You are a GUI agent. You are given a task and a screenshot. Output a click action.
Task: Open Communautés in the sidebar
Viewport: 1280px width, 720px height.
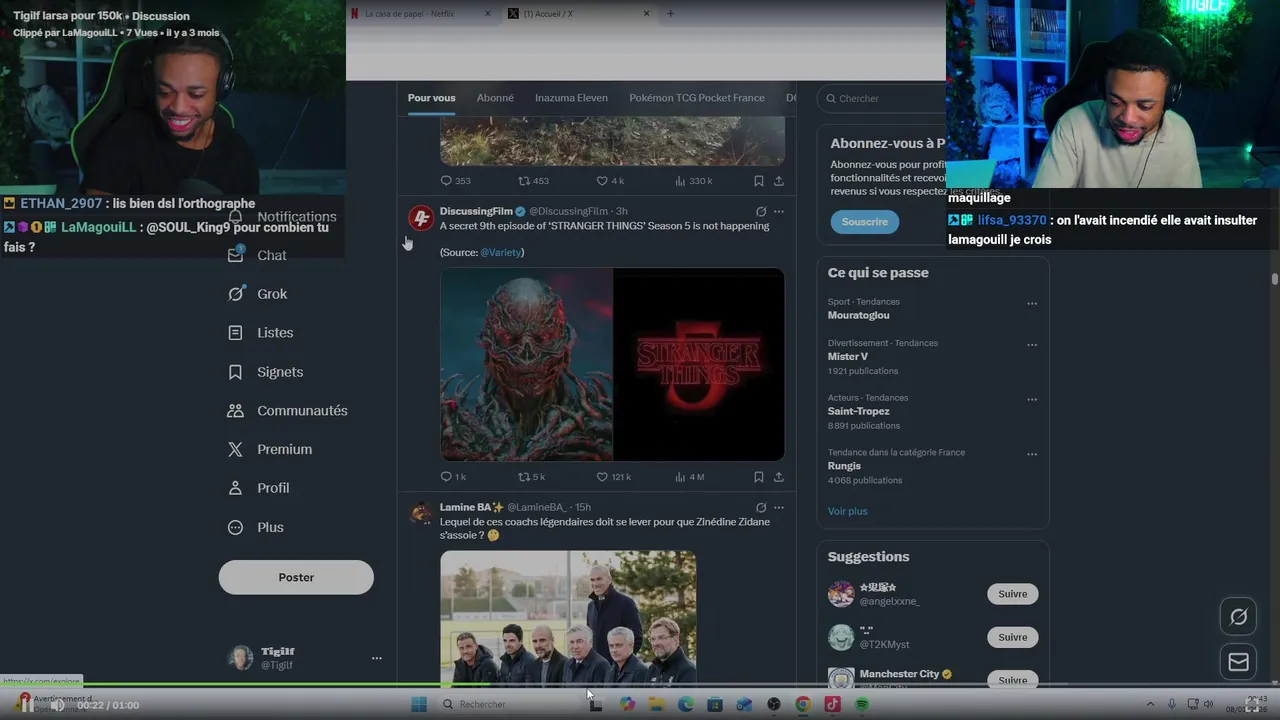click(x=288, y=411)
